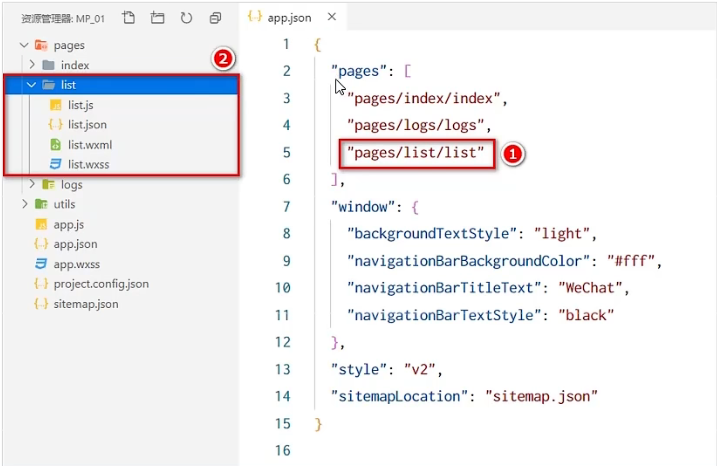Select the app.json editor tab
This screenshot has width=717, height=466.
click(292, 17)
